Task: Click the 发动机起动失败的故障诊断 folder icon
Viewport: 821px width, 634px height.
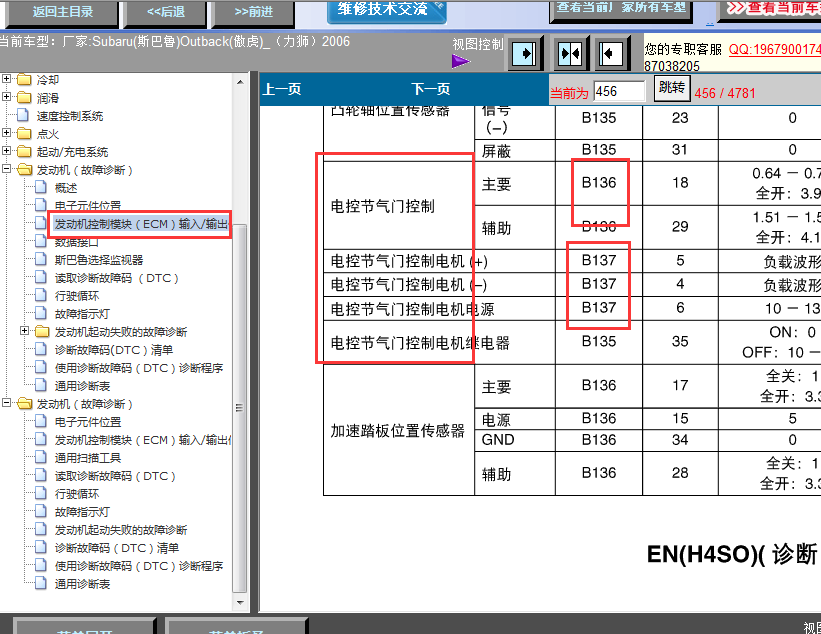Action: [42, 331]
